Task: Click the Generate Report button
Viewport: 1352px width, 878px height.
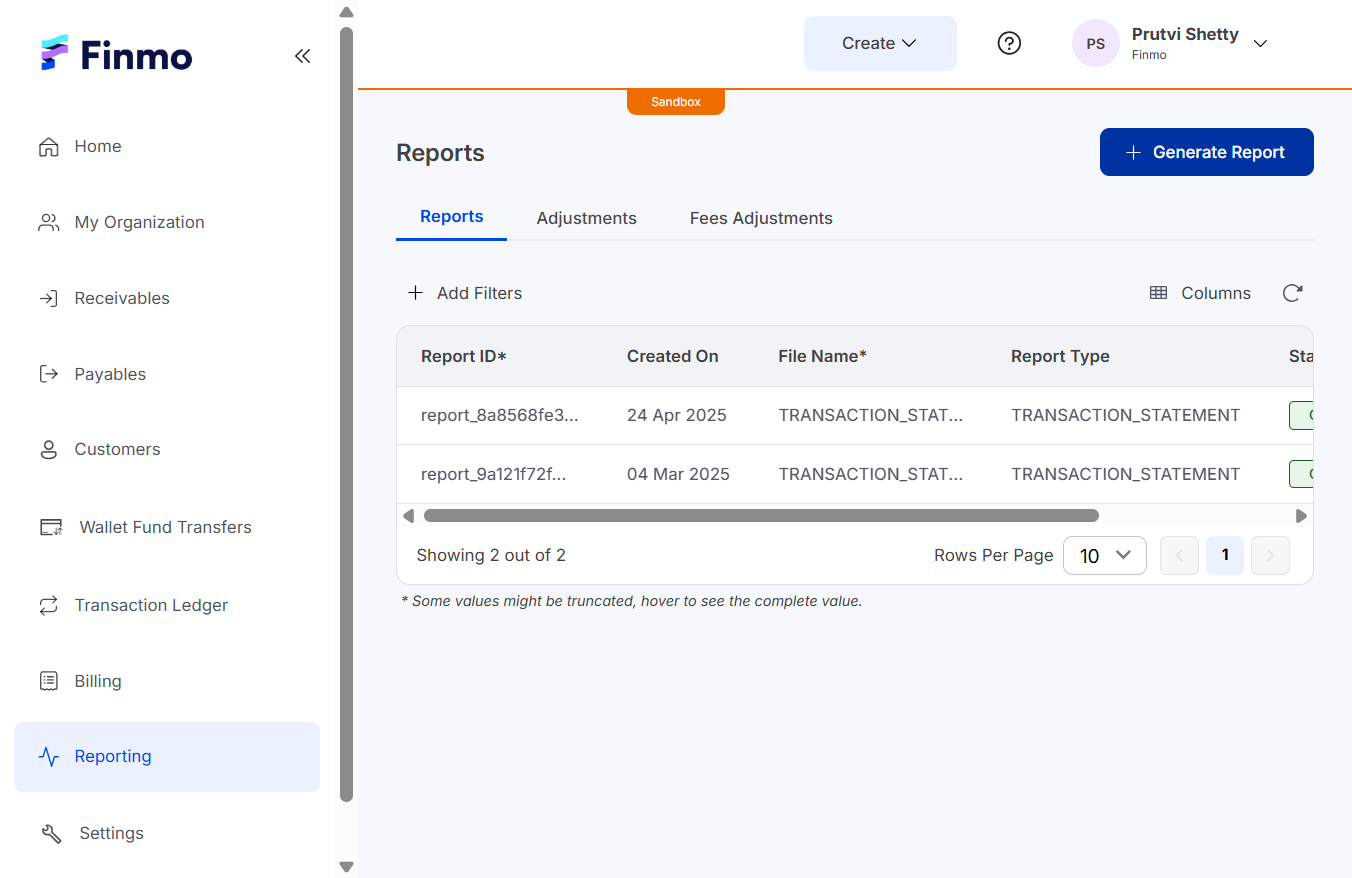Action: click(1207, 152)
